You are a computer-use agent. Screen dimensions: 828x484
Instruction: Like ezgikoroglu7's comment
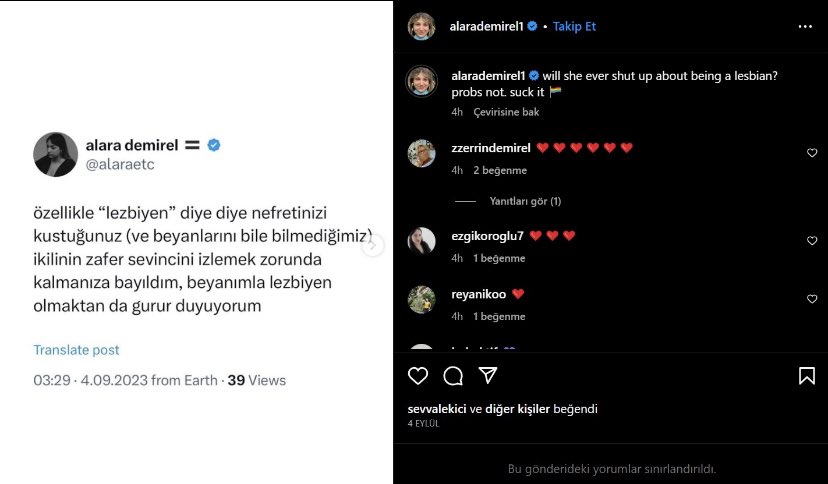(x=812, y=241)
